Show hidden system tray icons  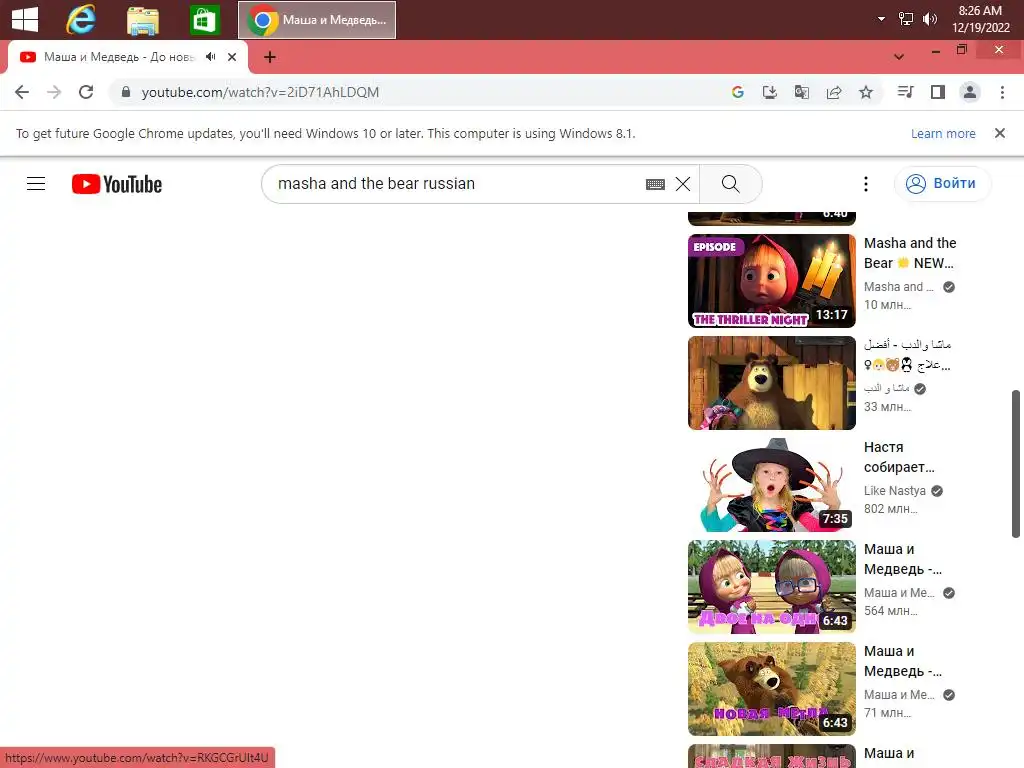tap(881, 19)
